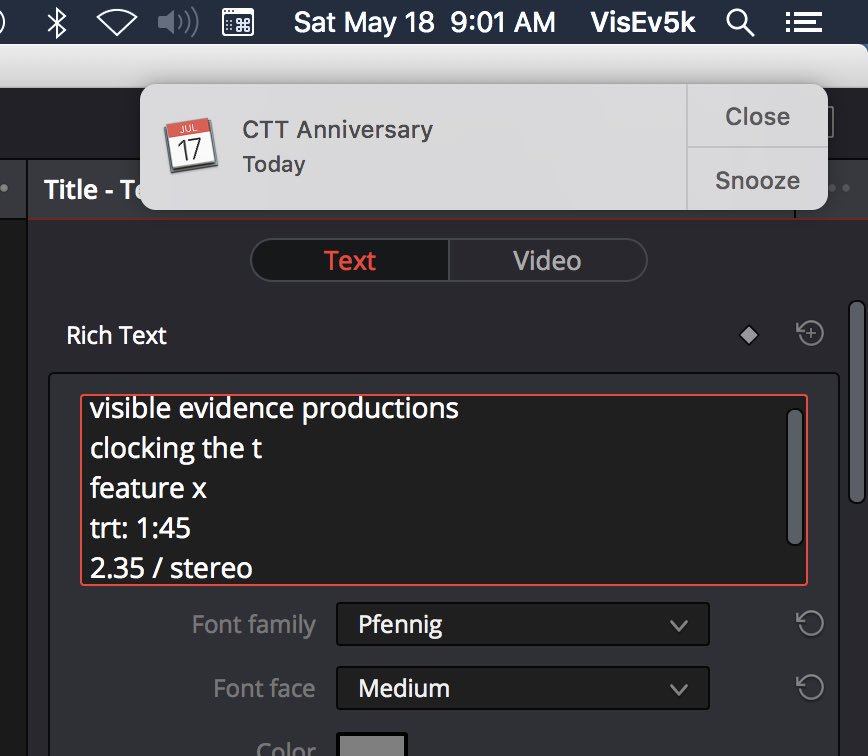Click the Rich Text box scrollbar

[x=794, y=476]
